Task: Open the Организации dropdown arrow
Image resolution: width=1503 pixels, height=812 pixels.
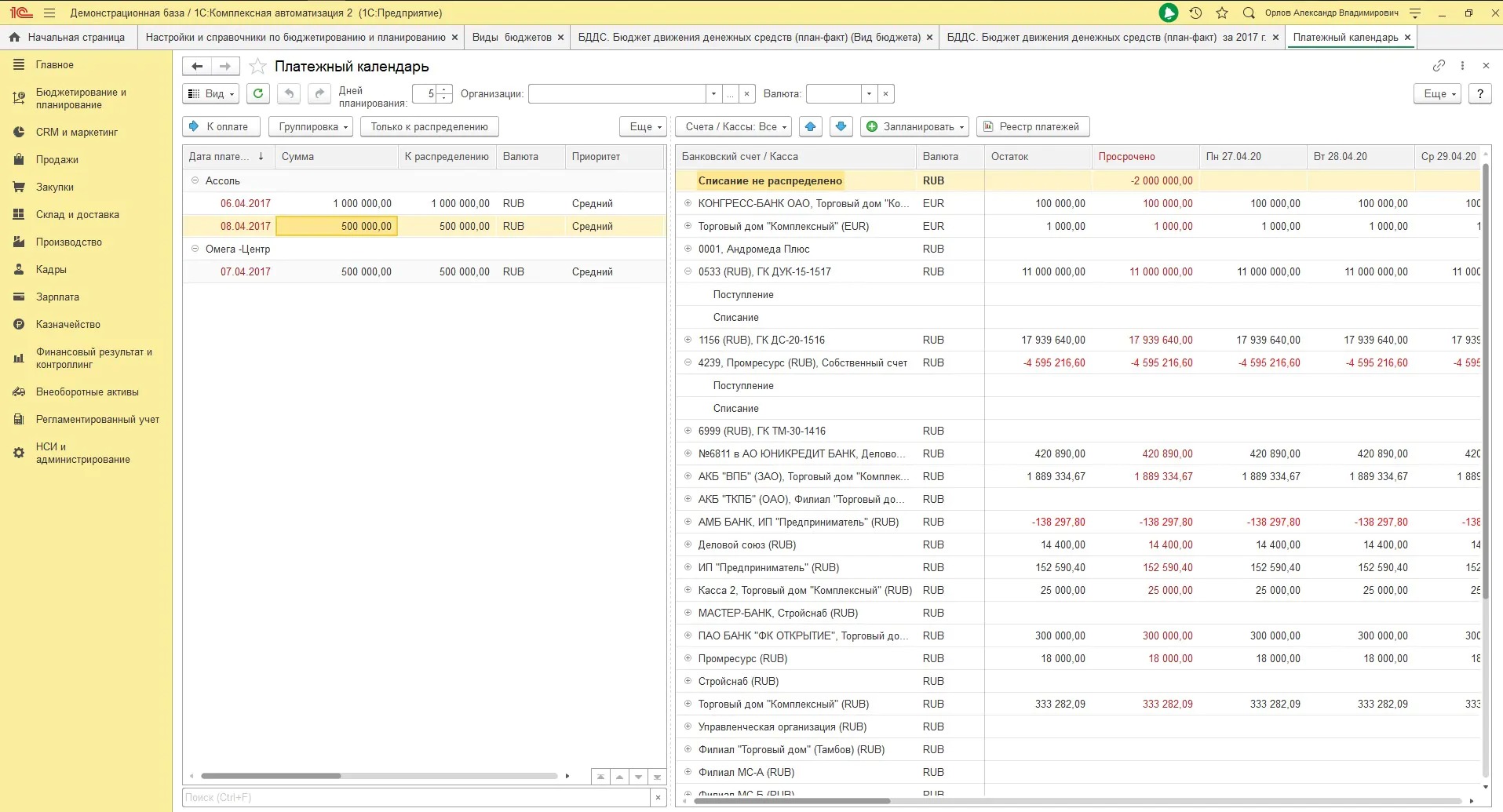Action: coord(713,94)
